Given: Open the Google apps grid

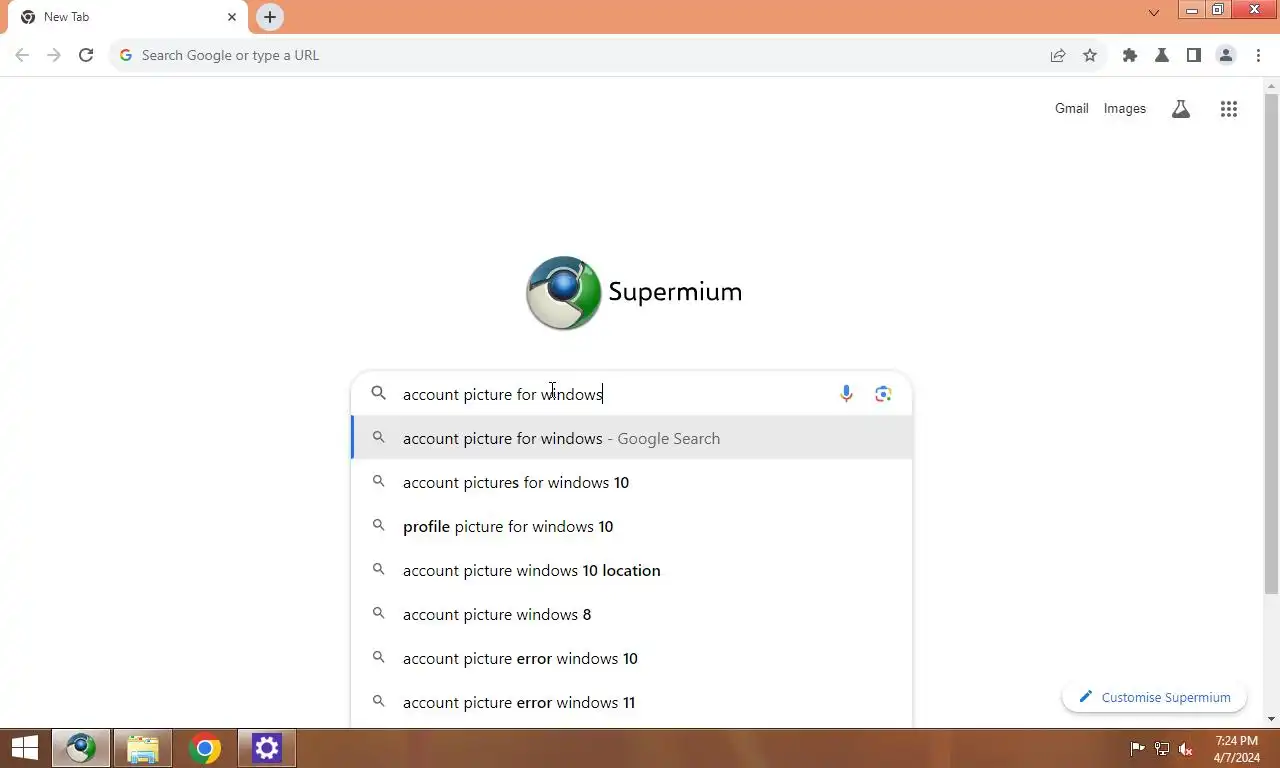Looking at the screenshot, I should click(1229, 109).
